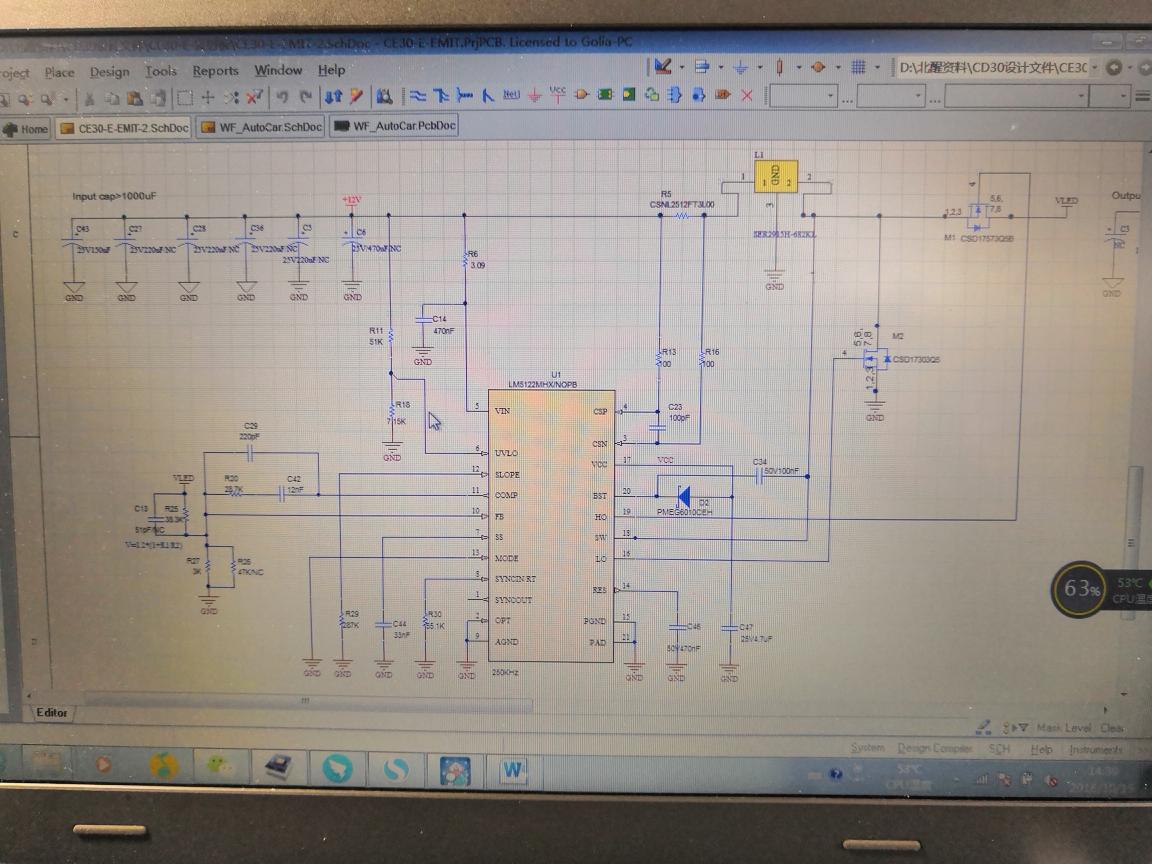Open WeChat from the Windows taskbar
Viewport: 1152px width, 864px height.
(219, 767)
